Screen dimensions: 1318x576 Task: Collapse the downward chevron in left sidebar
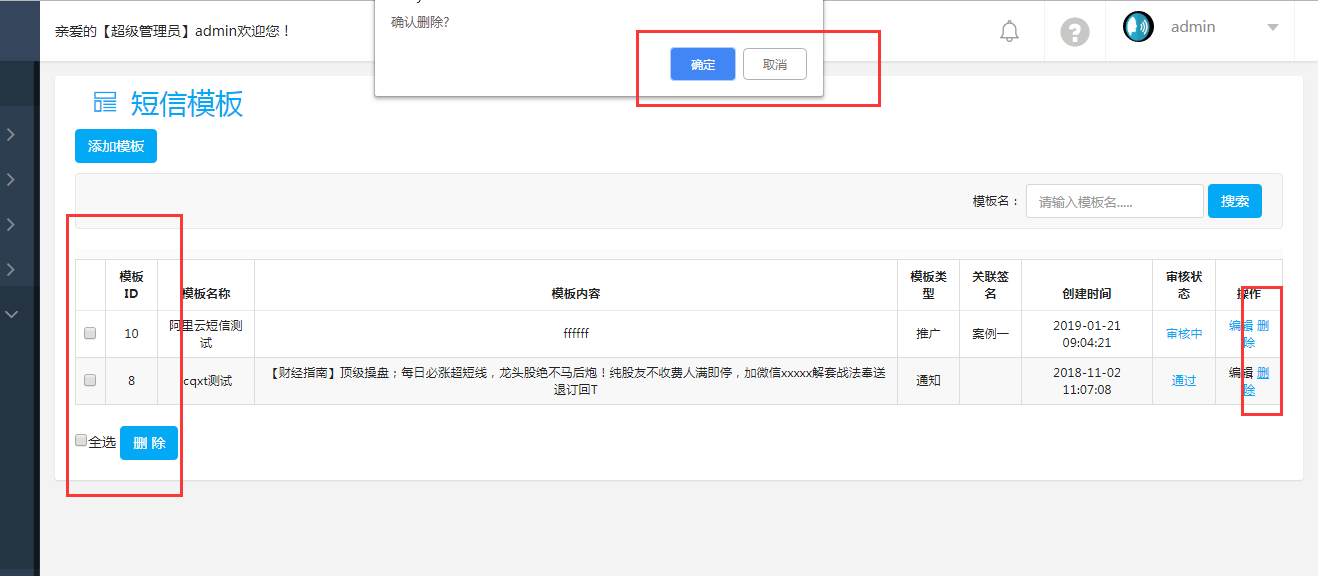[x=12, y=314]
